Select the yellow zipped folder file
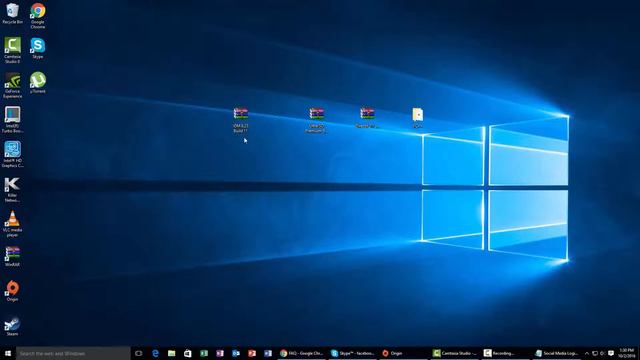 point(418,118)
